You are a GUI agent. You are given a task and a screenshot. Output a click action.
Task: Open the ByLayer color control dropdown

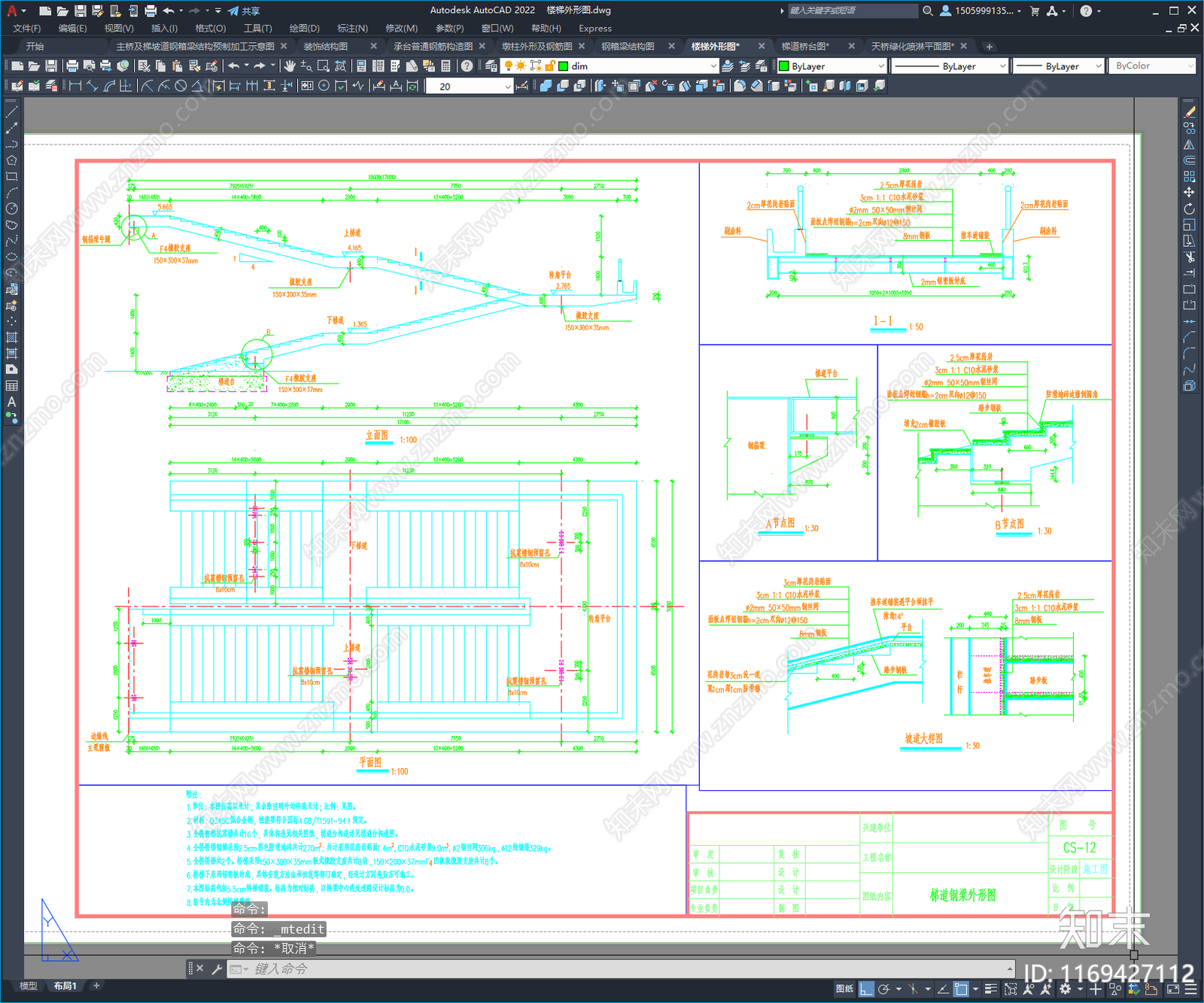[832, 66]
